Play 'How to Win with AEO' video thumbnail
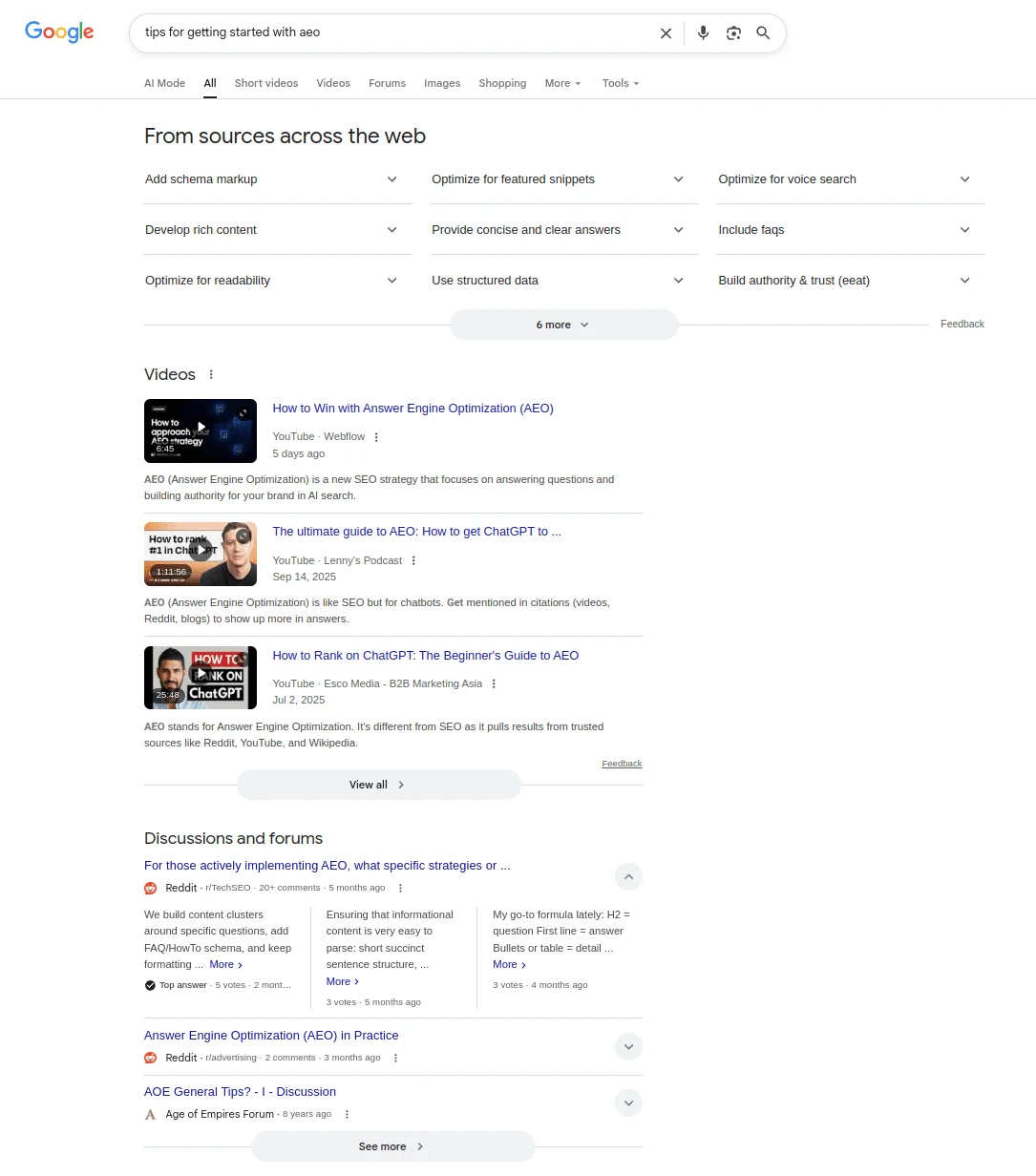The image size is (1036, 1176). pos(201,430)
